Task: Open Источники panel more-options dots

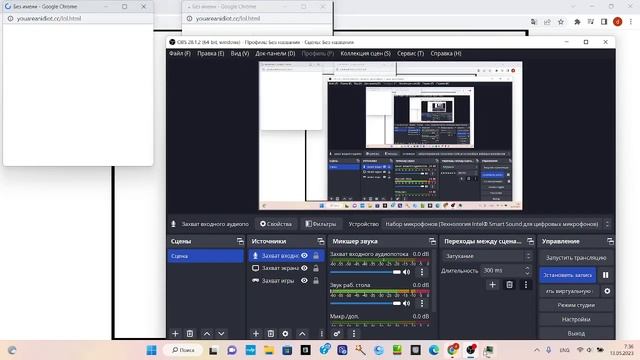Action: (x=322, y=333)
